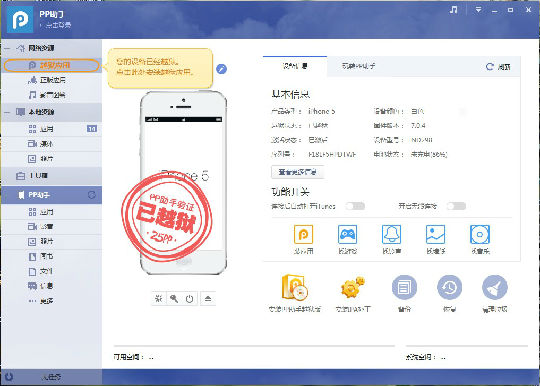The height and width of the screenshot is (386, 540).
Task: Click the 7.0.4 firmware version value
Action: (x=418, y=125)
